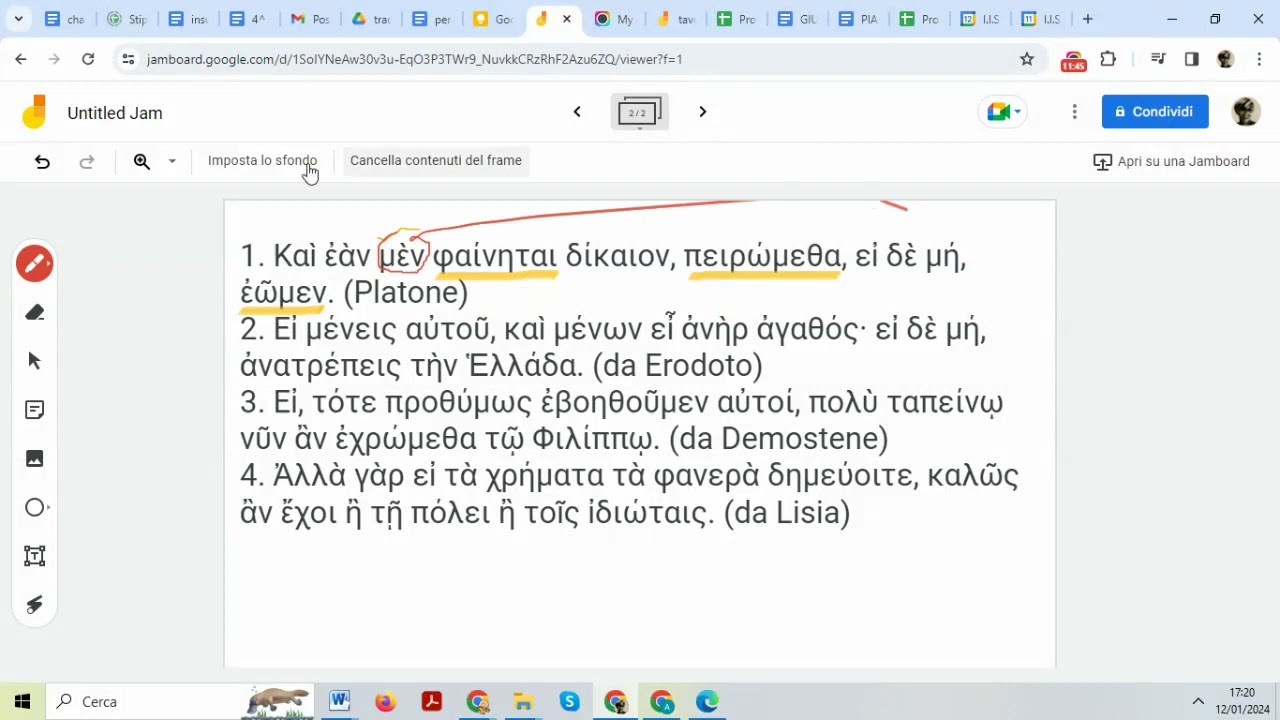Open the Chrome three-dot menu
Image resolution: width=1280 pixels, height=720 pixels.
click(x=1259, y=59)
